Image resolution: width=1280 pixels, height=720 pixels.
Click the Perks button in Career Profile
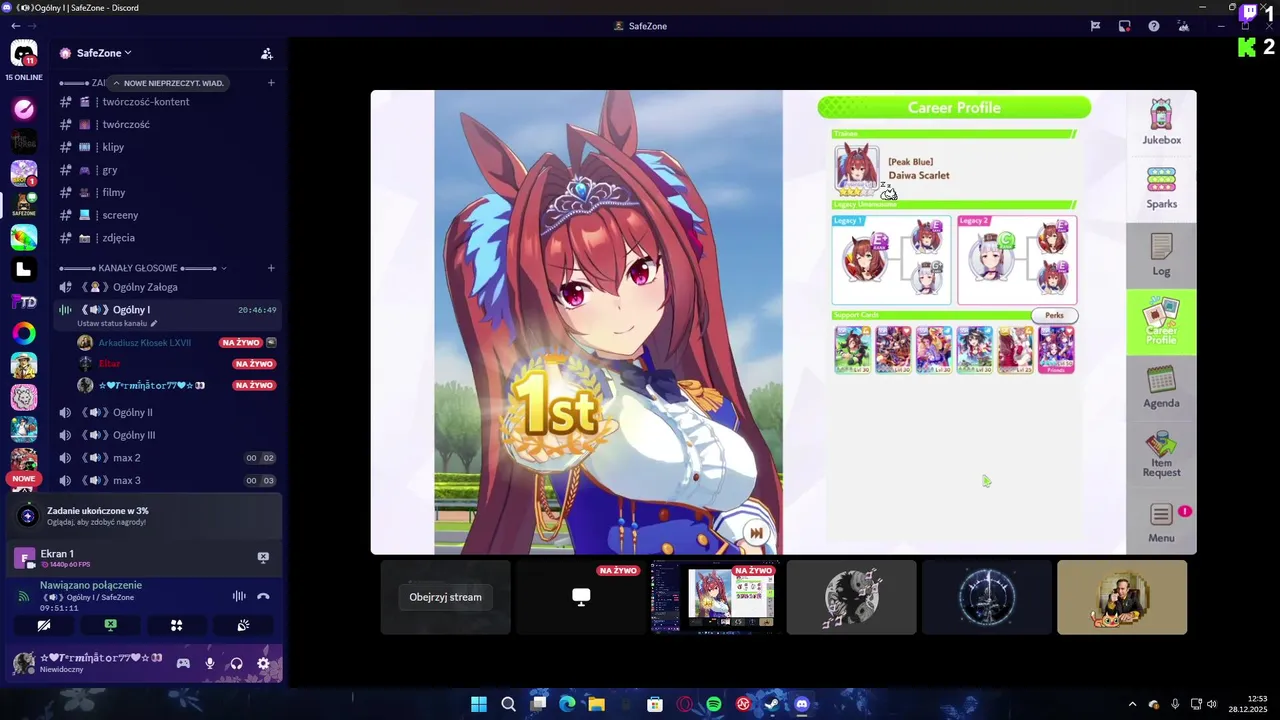(x=1054, y=315)
